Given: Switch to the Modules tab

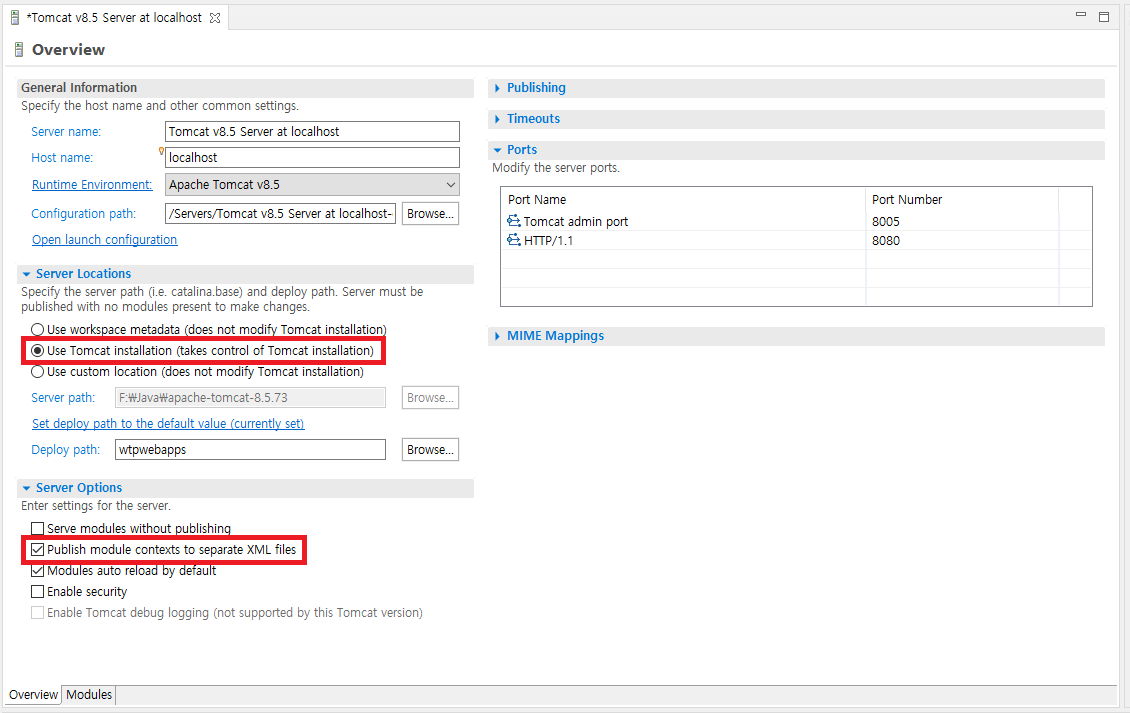Looking at the screenshot, I should [89, 695].
